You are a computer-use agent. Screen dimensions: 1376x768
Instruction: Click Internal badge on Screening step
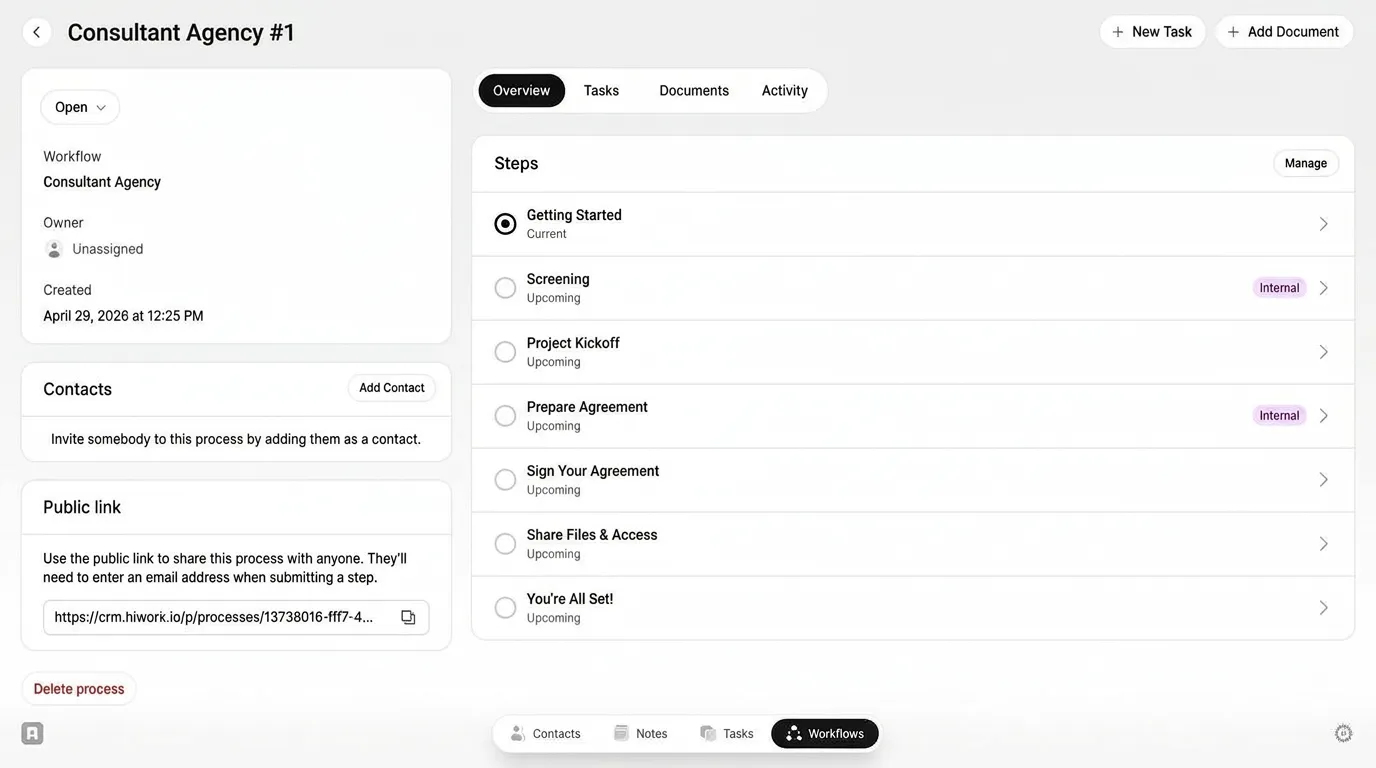(x=1279, y=288)
